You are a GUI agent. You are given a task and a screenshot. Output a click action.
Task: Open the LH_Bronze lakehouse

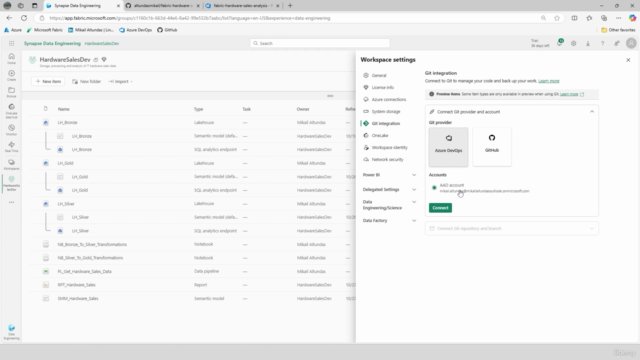67,122
